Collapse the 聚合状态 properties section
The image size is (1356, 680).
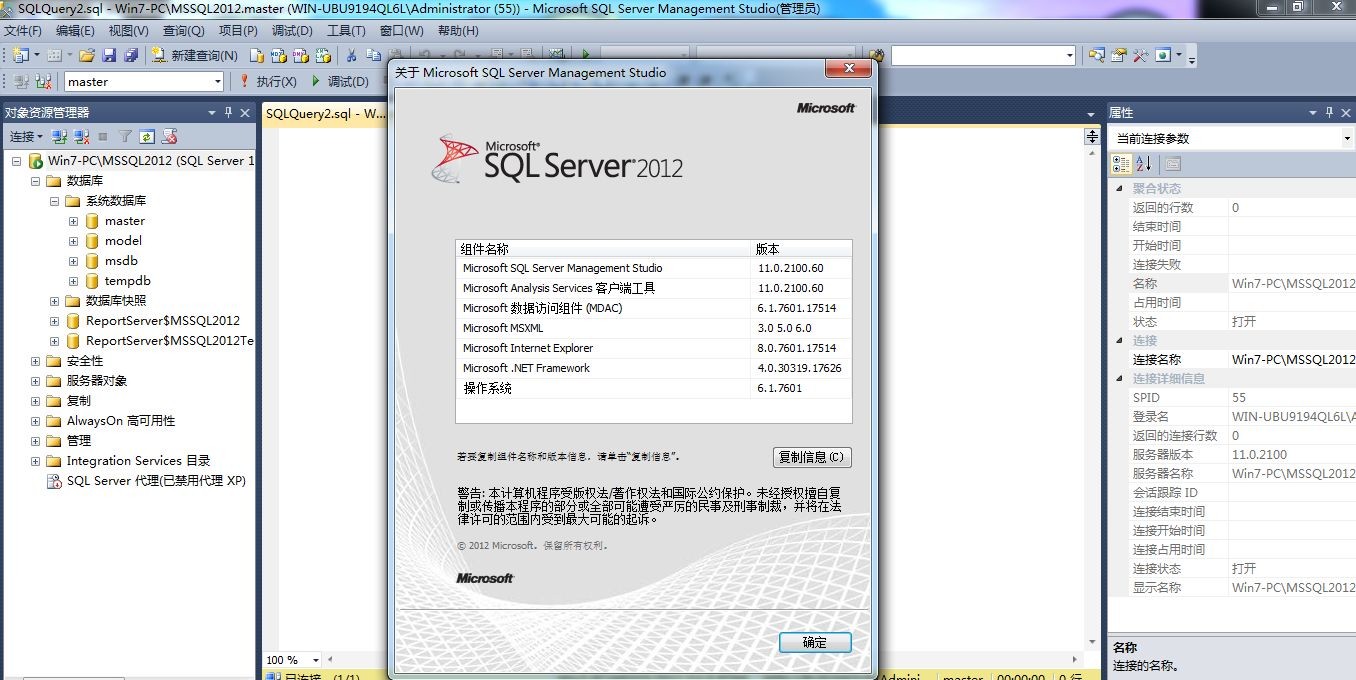1119,188
